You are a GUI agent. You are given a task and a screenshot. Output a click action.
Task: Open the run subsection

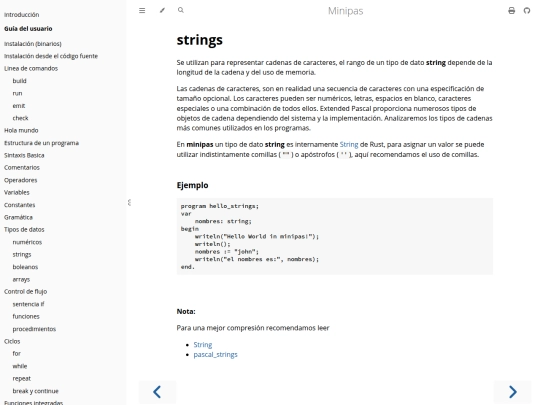tap(17, 93)
